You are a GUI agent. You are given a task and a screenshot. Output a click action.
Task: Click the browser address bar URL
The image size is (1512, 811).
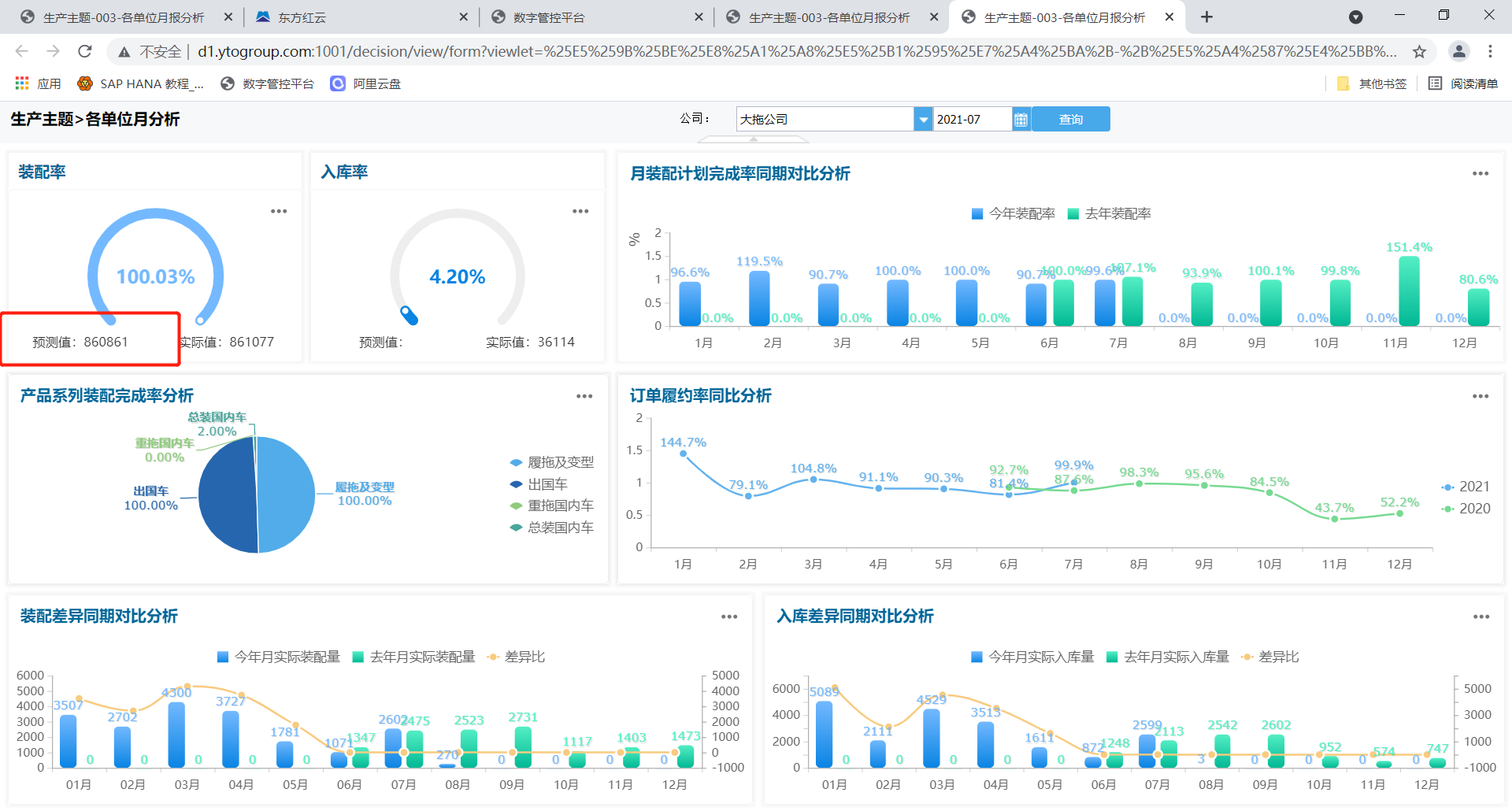tap(797, 52)
